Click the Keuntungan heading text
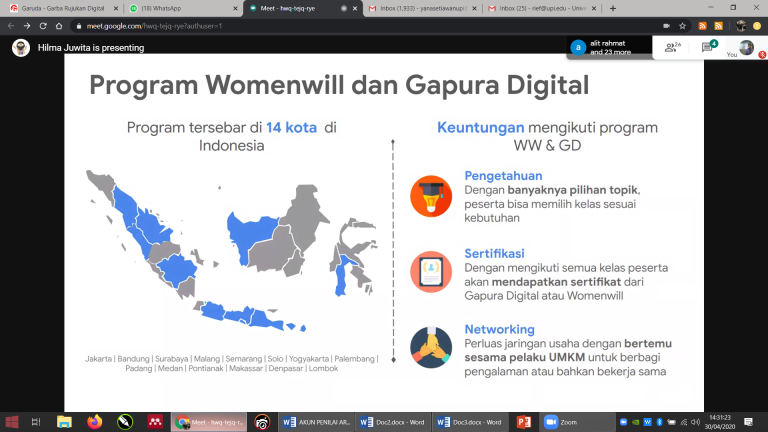768x432 pixels. pos(480,127)
